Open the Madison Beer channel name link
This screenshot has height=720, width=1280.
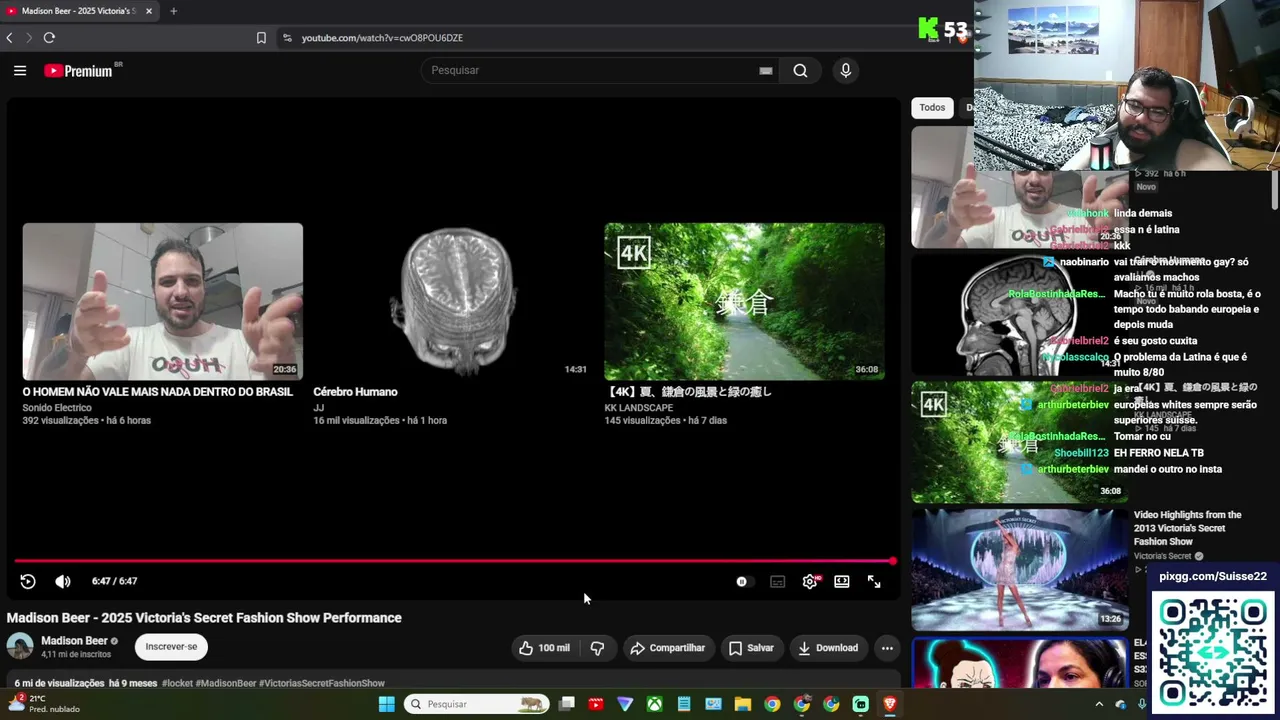(x=74, y=641)
